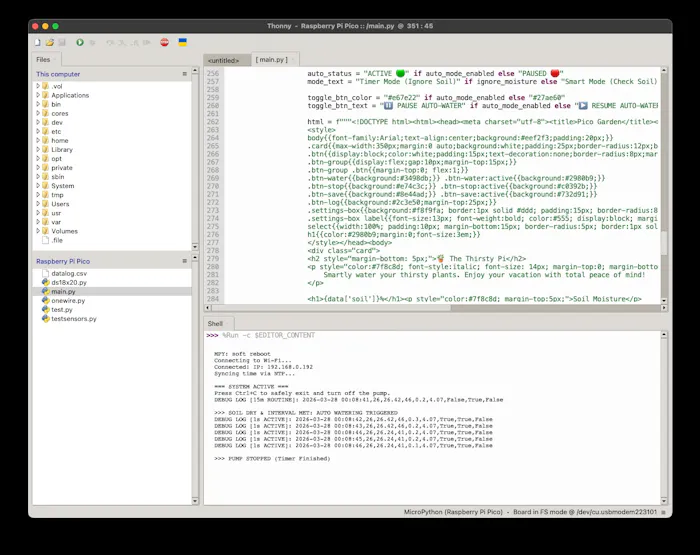Click the Step over toolbar icon

[110, 42]
